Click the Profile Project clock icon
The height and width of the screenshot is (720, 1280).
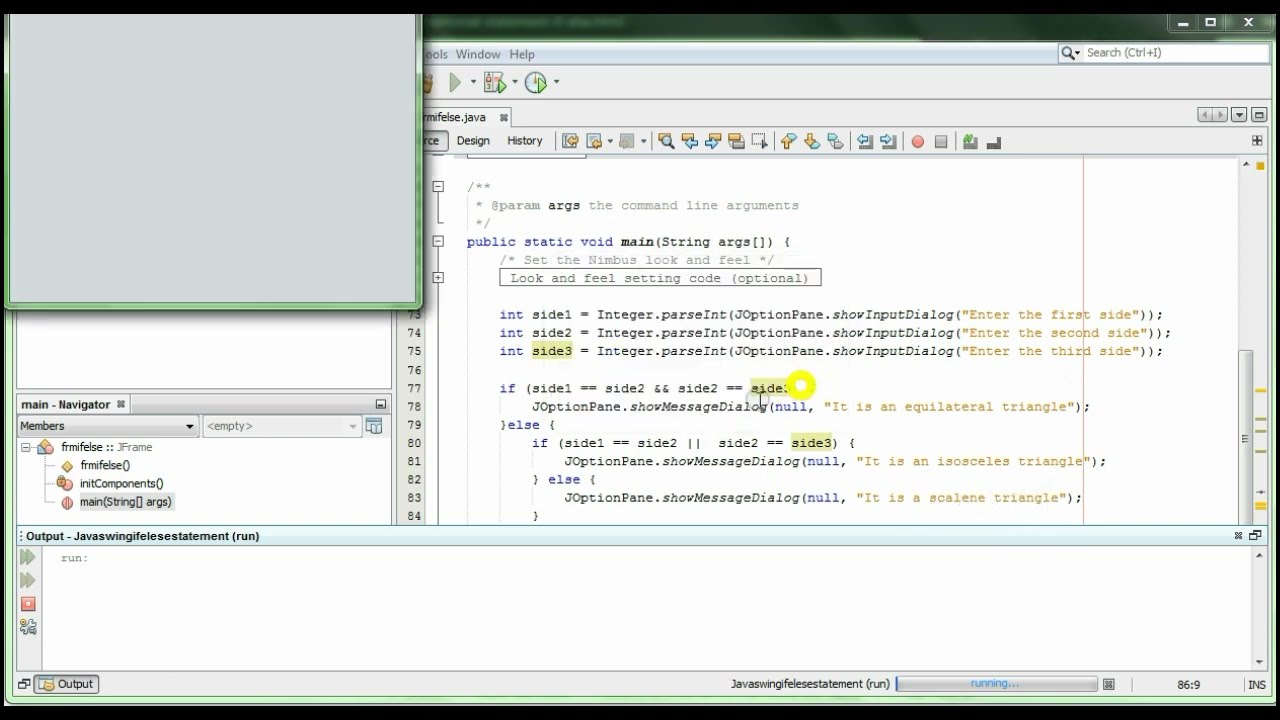pos(537,83)
